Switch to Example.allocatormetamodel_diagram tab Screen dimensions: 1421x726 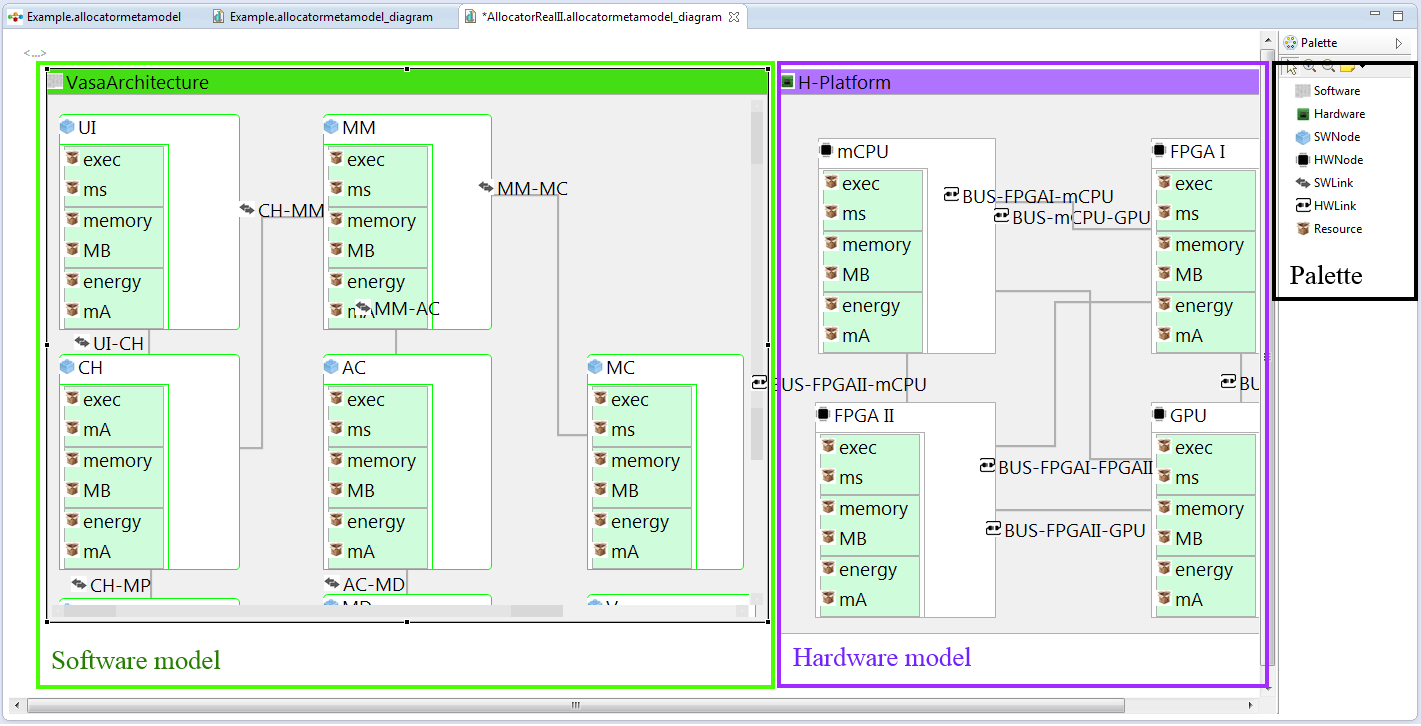322,17
